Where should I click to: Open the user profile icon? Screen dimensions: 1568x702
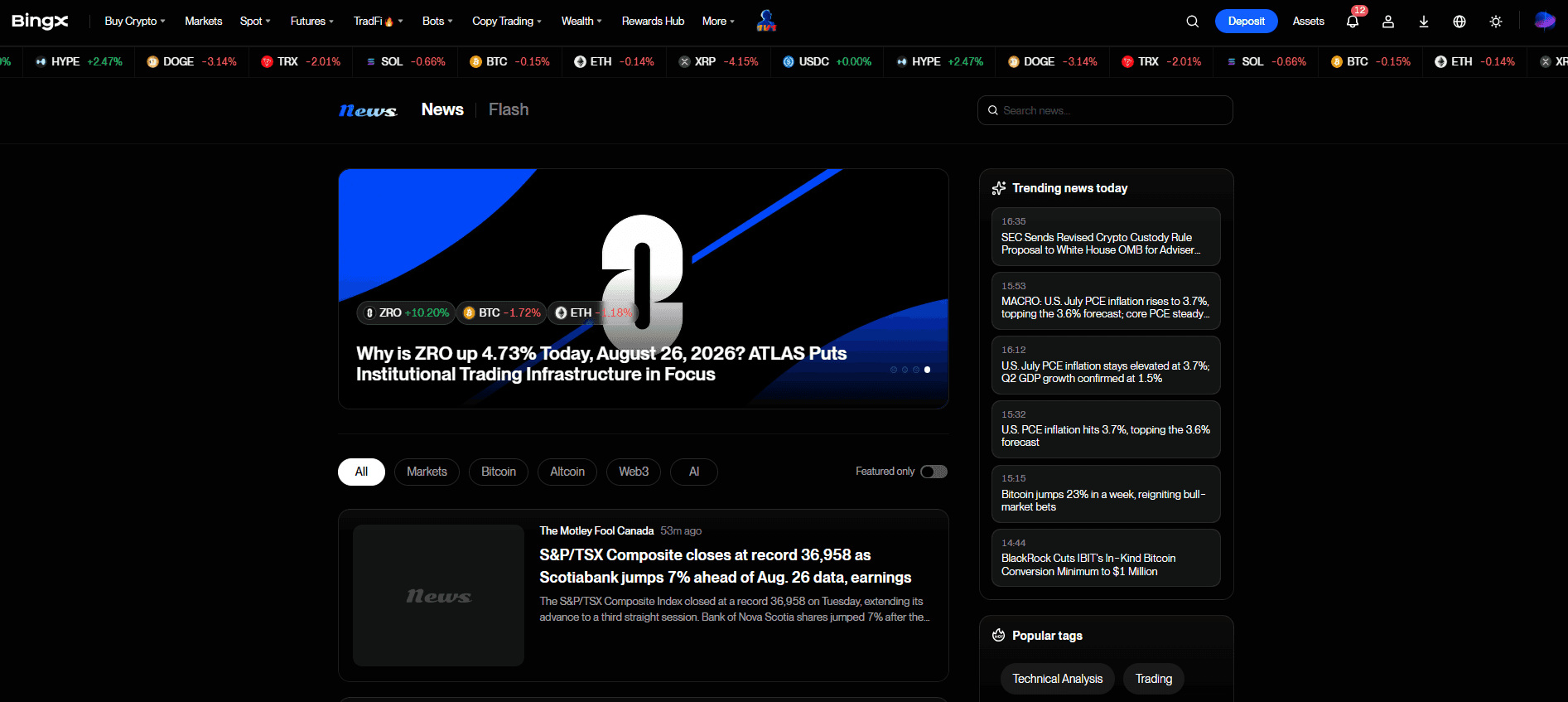coord(1388,22)
